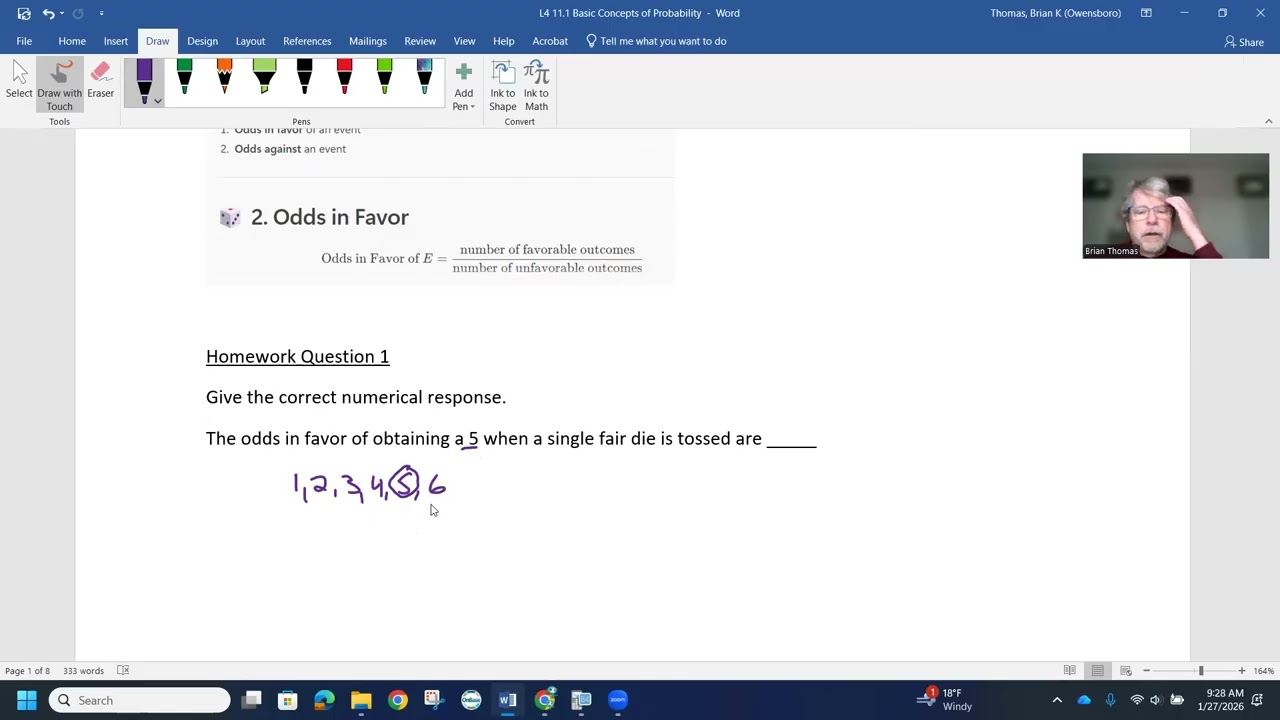
Task: Open the Add Pen dropdown
Action: [x=463, y=86]
